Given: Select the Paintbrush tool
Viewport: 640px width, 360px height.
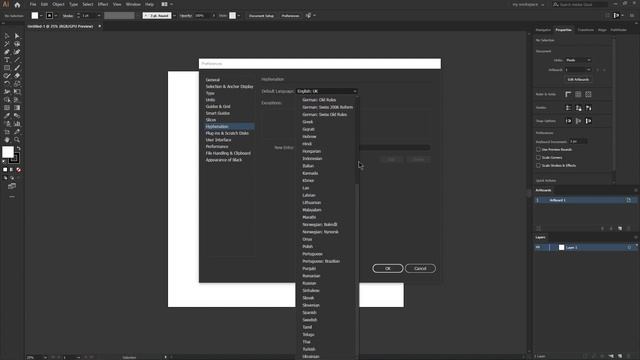Looking at the screenshot, I should [17, 68].
